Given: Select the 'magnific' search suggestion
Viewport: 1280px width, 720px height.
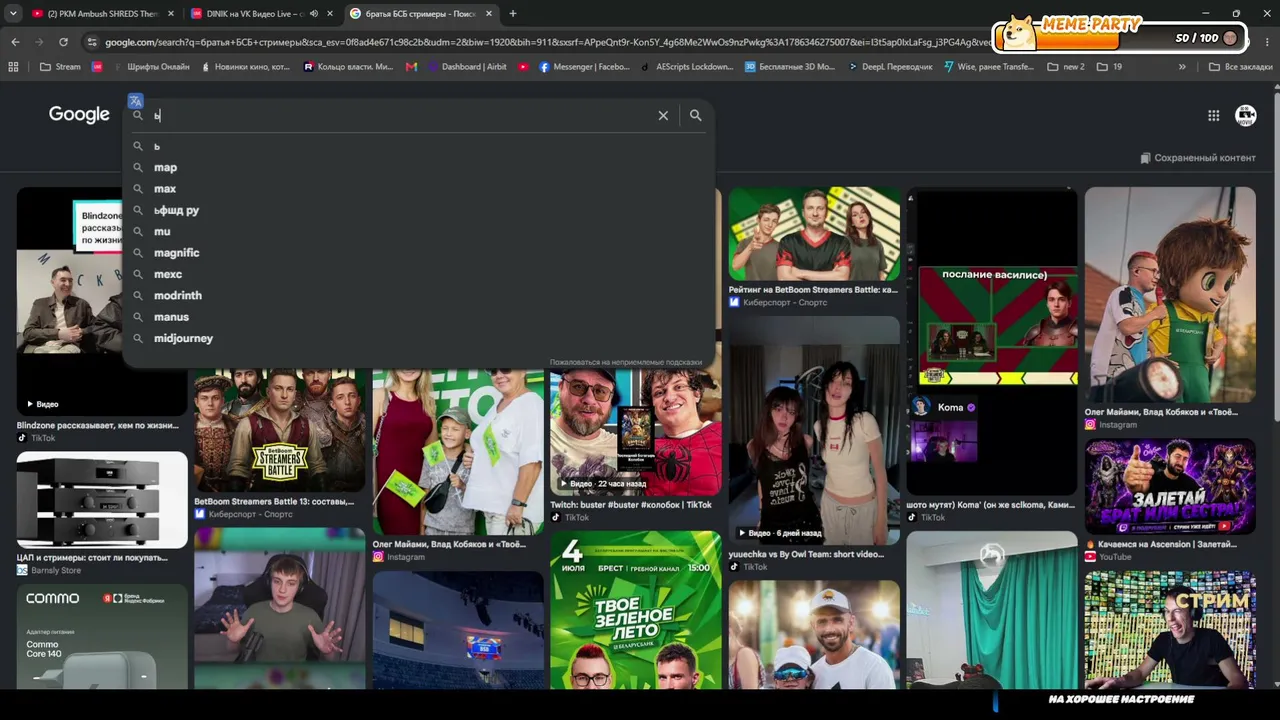Looking at the screenshot, I should coord(418,253).
